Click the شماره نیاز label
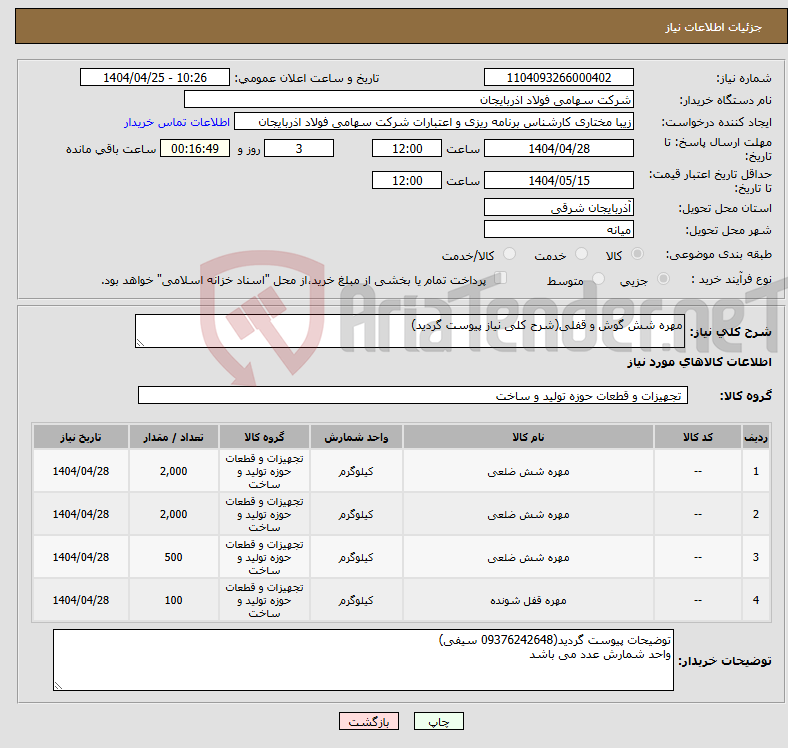The image size is (788, 748). pyautogui.click(x=744, y=78)
